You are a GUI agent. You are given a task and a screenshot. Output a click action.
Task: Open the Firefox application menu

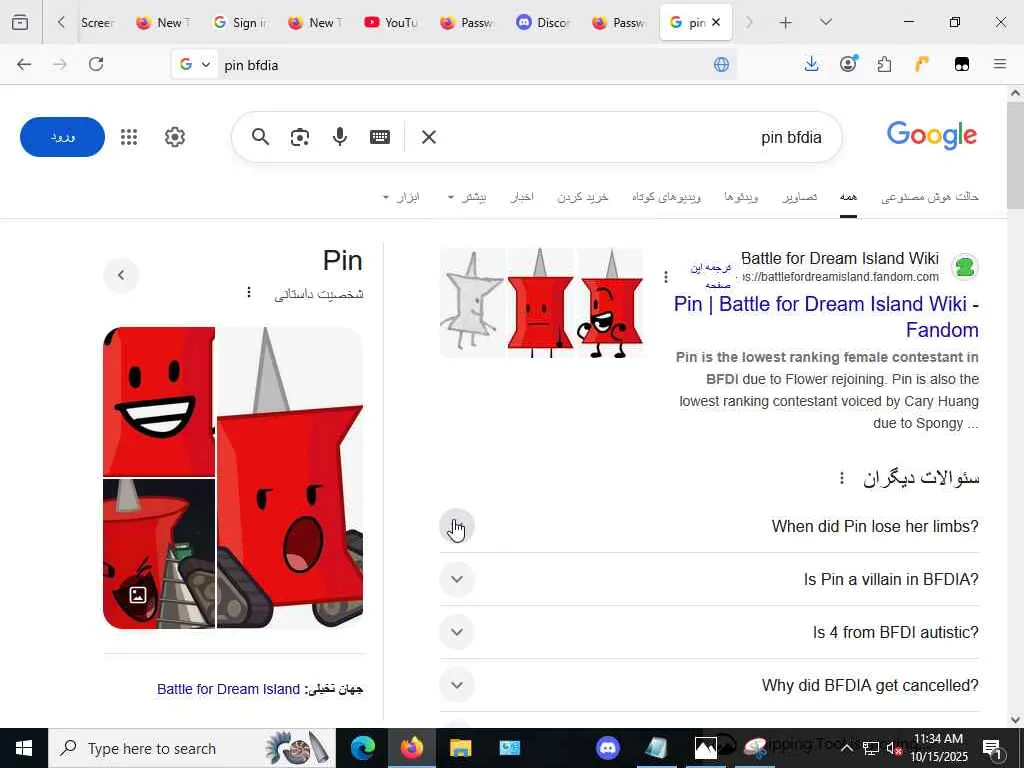pos(1000,64)
